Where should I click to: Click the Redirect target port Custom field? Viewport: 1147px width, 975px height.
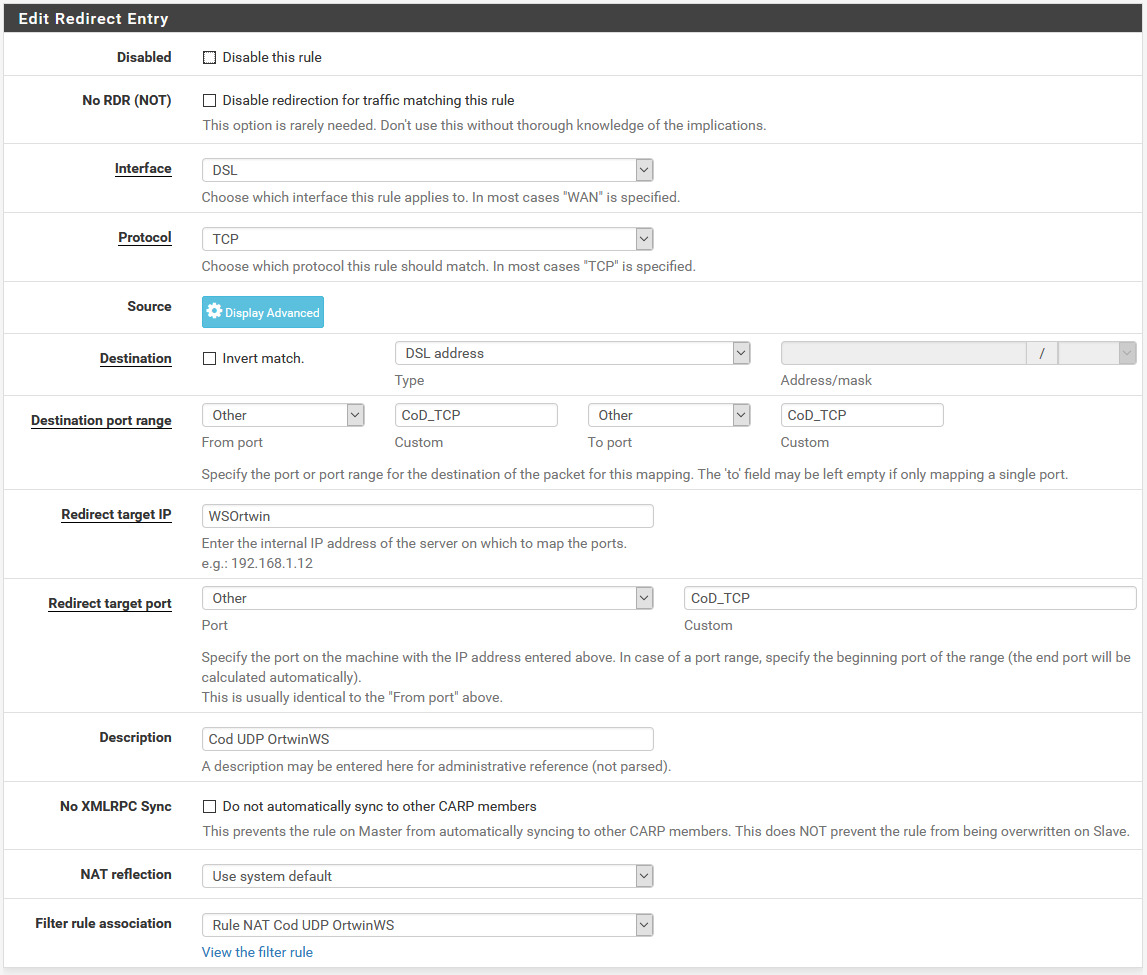tap(909, 598)
